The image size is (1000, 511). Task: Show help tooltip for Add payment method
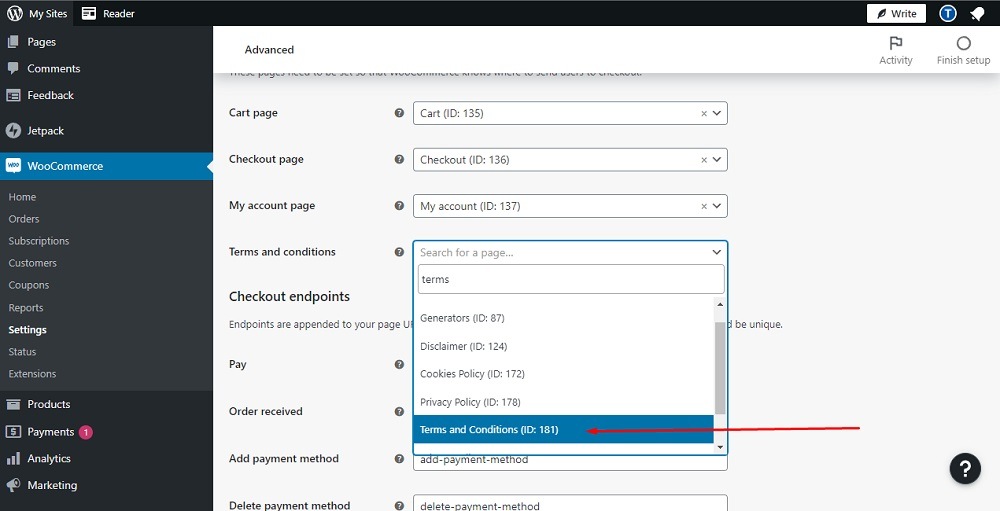point(399,459)
